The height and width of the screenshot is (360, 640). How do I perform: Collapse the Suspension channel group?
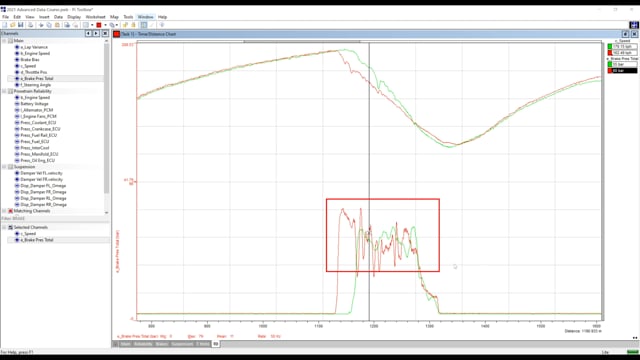[x=4, y=167]
